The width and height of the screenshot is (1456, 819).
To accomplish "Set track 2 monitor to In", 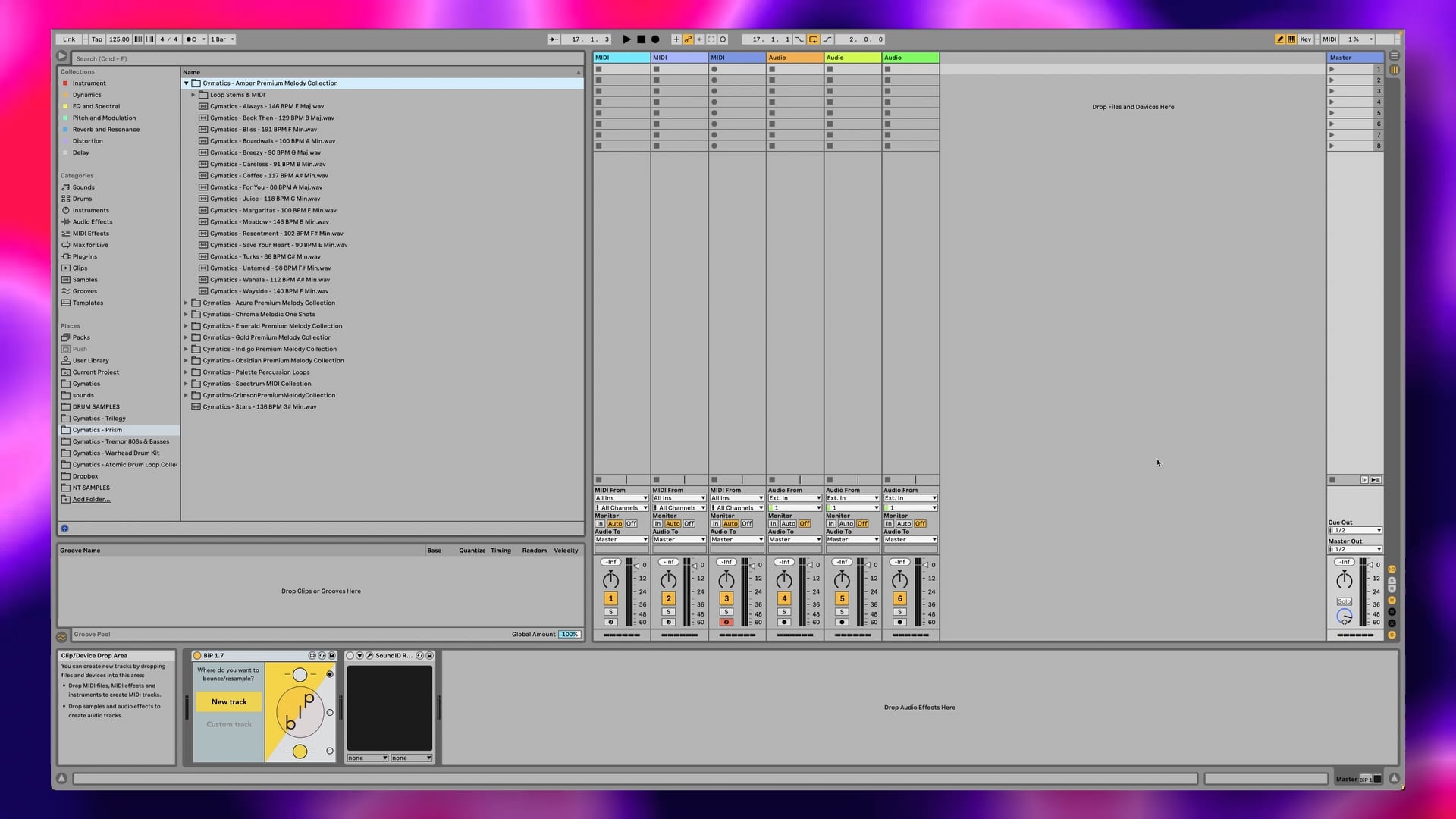I will (657, 524).
